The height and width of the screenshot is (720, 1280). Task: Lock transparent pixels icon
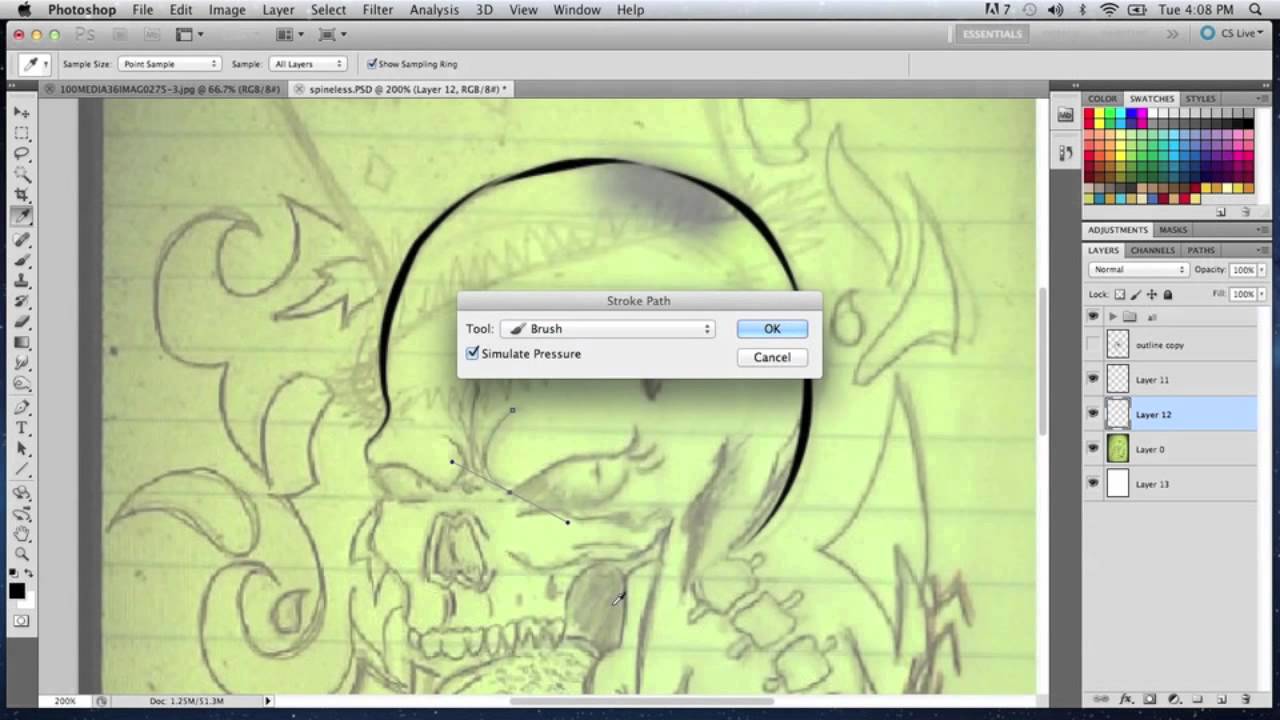point(1120,295)
